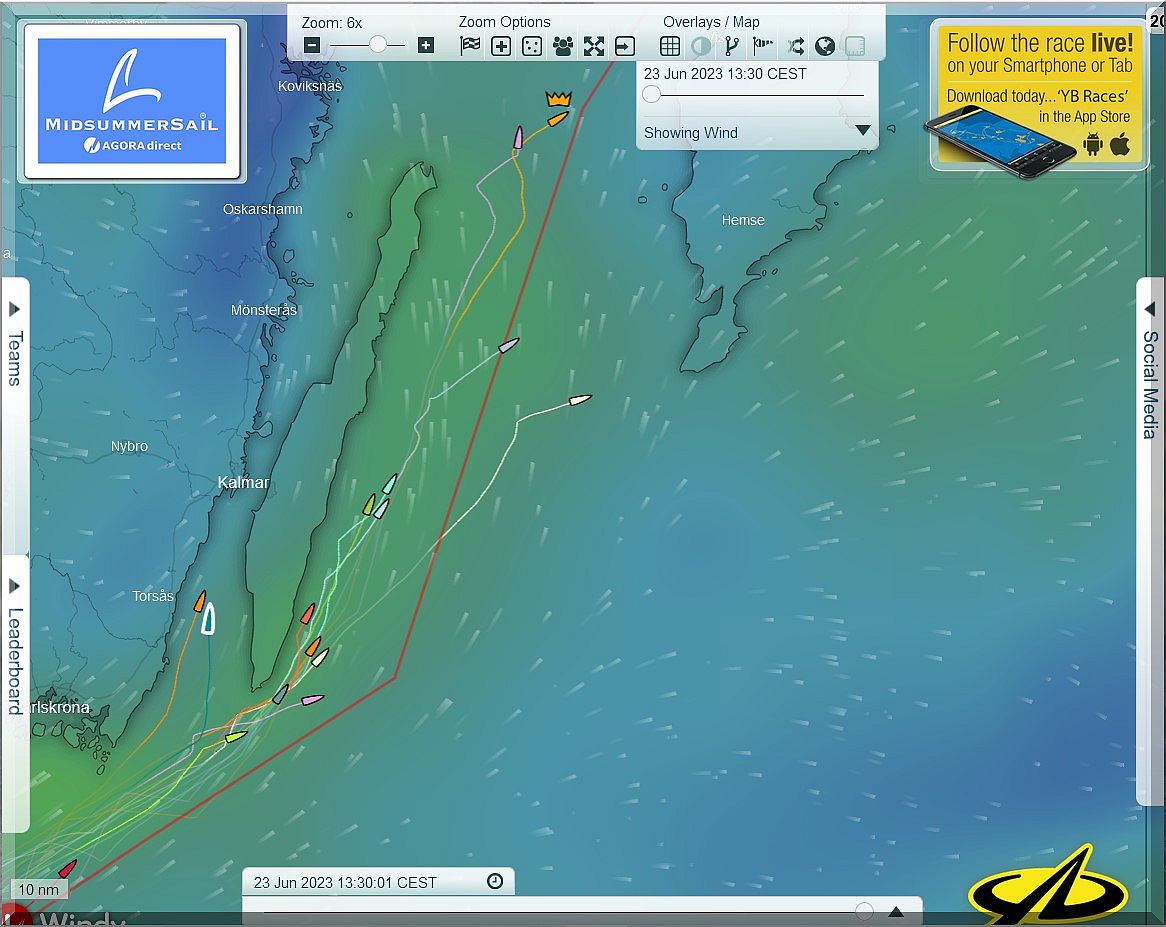Toggle the wind sock overlay
The height and width of the screenshot is (927, 1166).
coord(763,45)
